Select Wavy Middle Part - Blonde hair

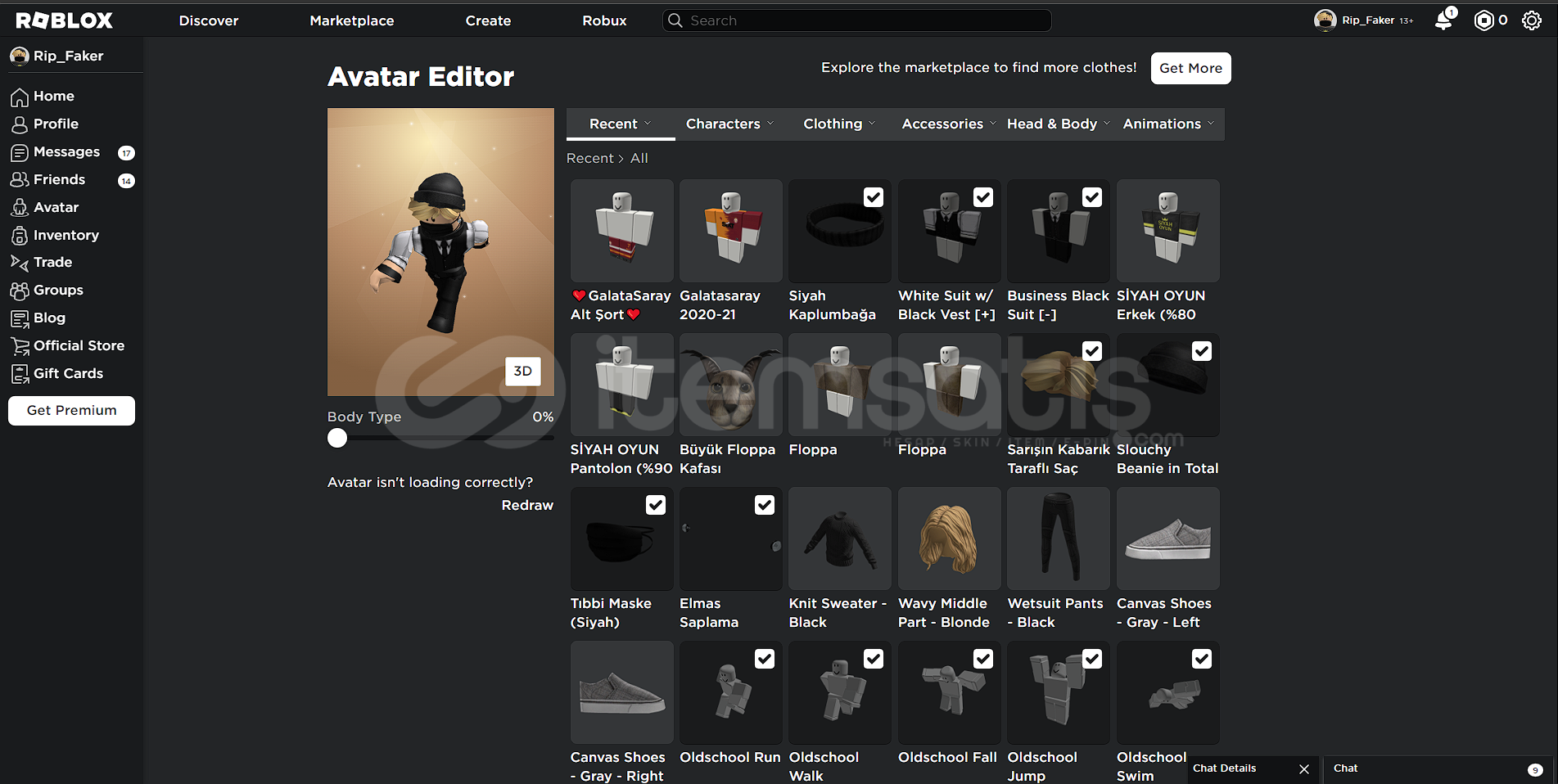point(949,538)
